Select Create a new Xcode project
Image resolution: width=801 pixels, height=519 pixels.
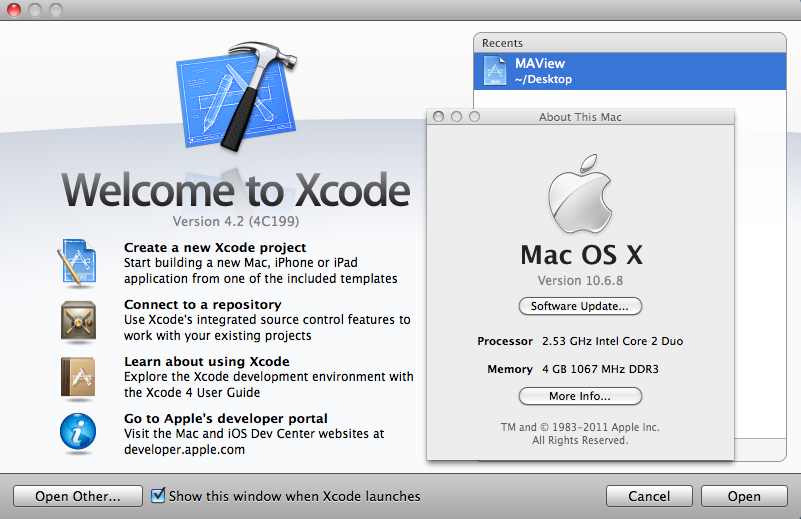(215, 247)
